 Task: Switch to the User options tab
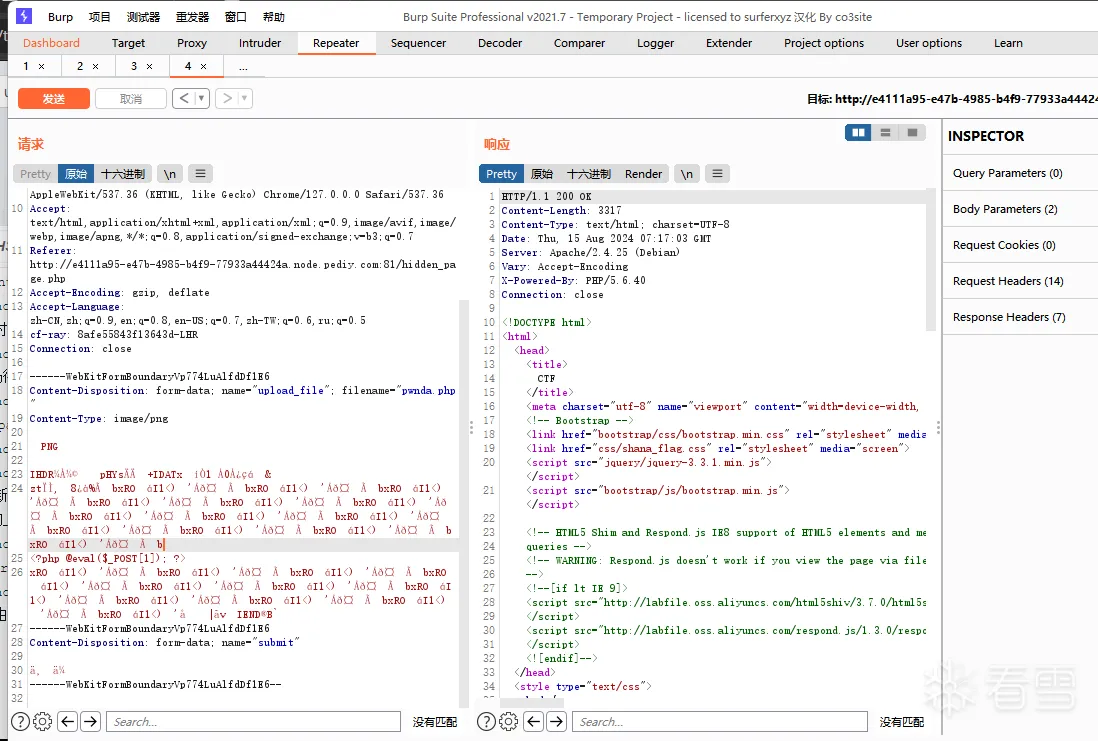929,43
